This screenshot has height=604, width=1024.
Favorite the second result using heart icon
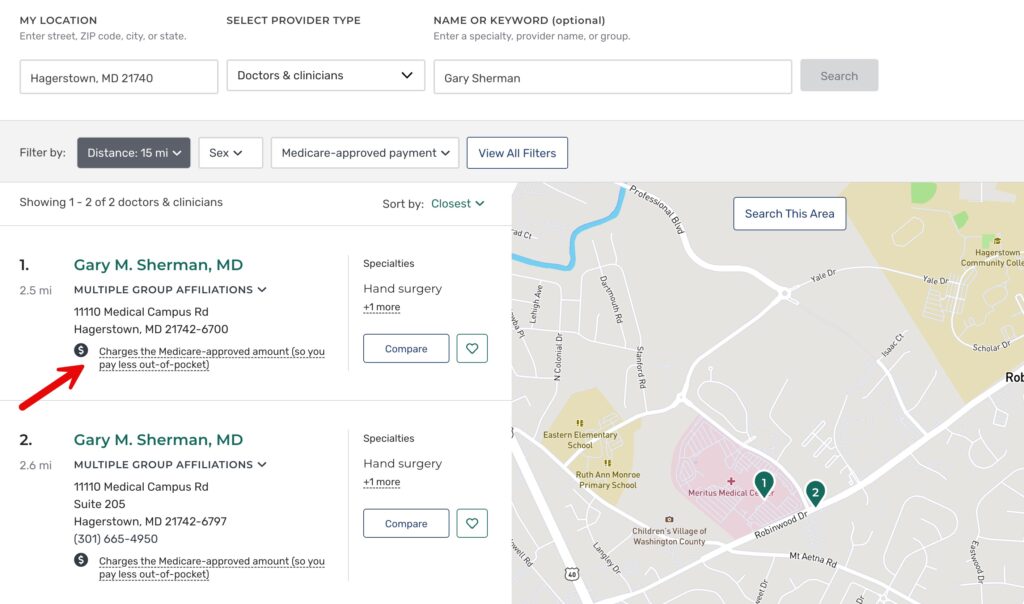(x=472, y=524)
